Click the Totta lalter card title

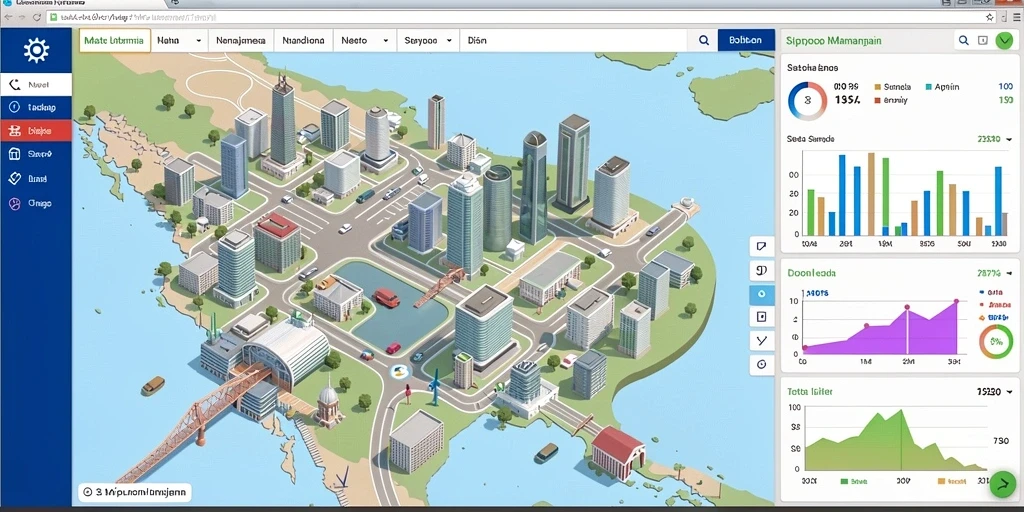point(810,392)
